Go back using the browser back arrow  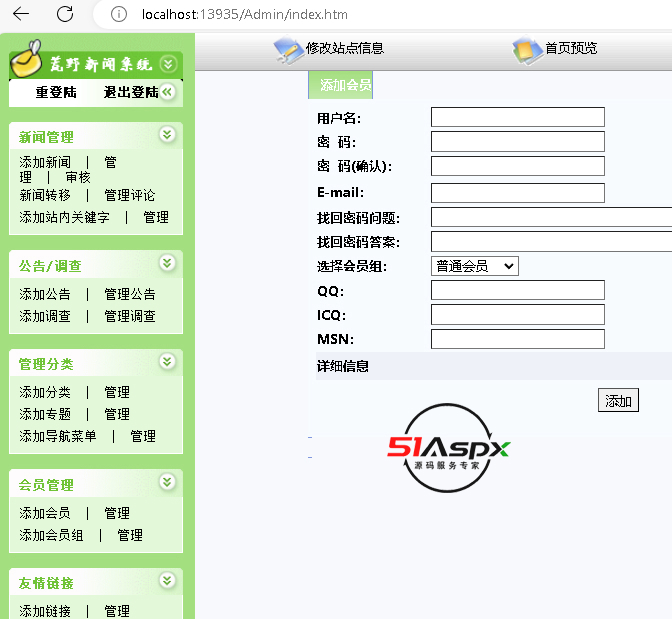[x=21, y=14]
